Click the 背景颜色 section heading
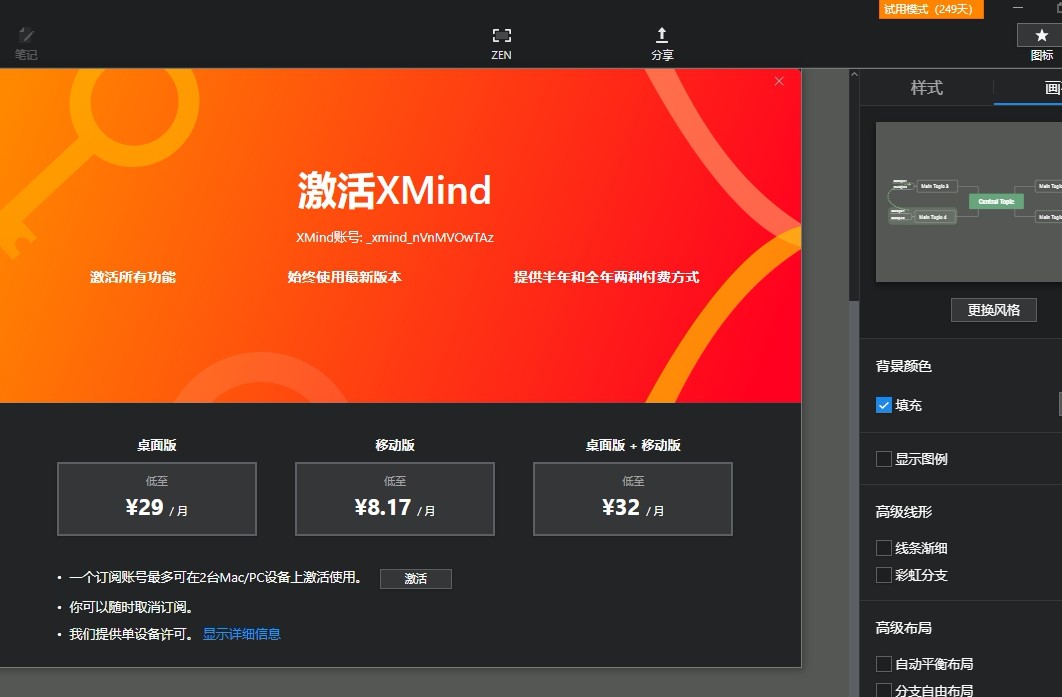Screen dimensions: 1062x697 click(904, 366)
